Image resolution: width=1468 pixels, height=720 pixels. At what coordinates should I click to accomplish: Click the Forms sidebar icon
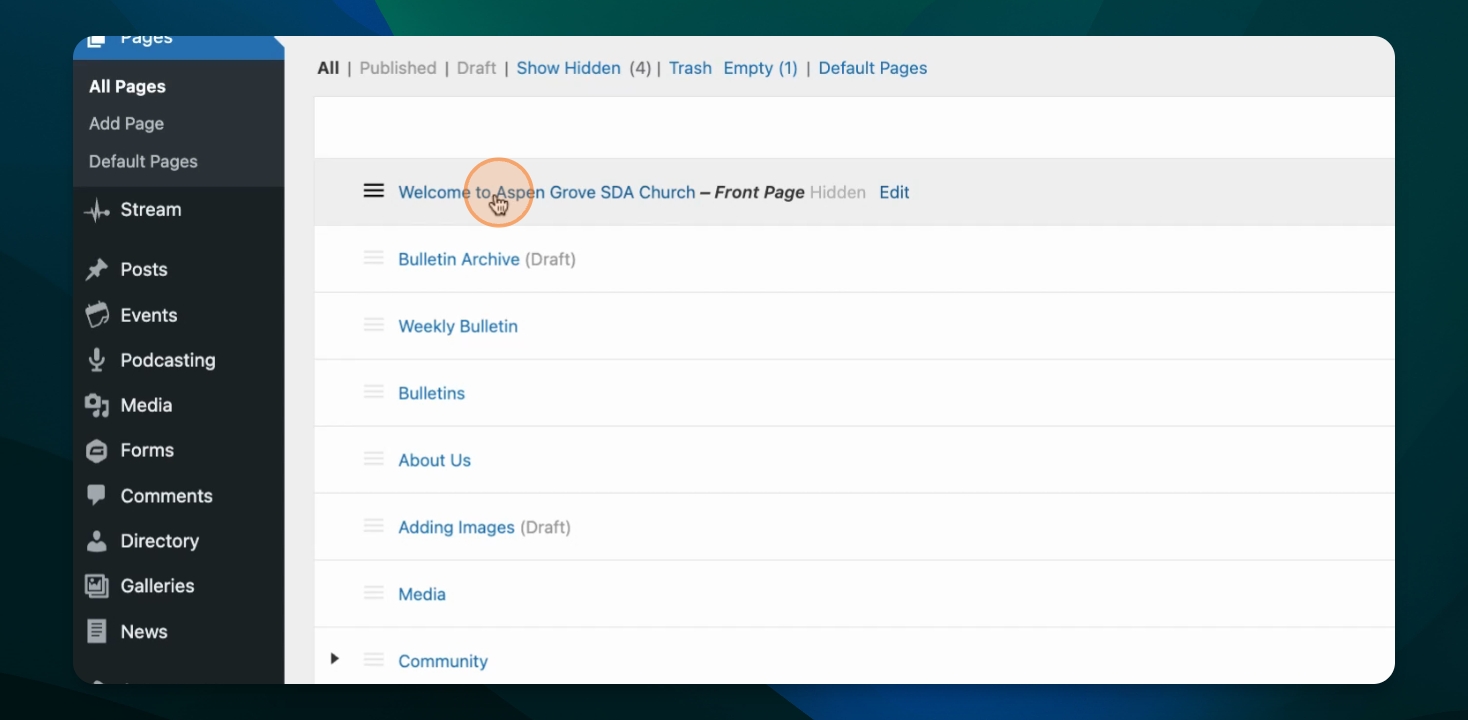(x=97, y=451)
